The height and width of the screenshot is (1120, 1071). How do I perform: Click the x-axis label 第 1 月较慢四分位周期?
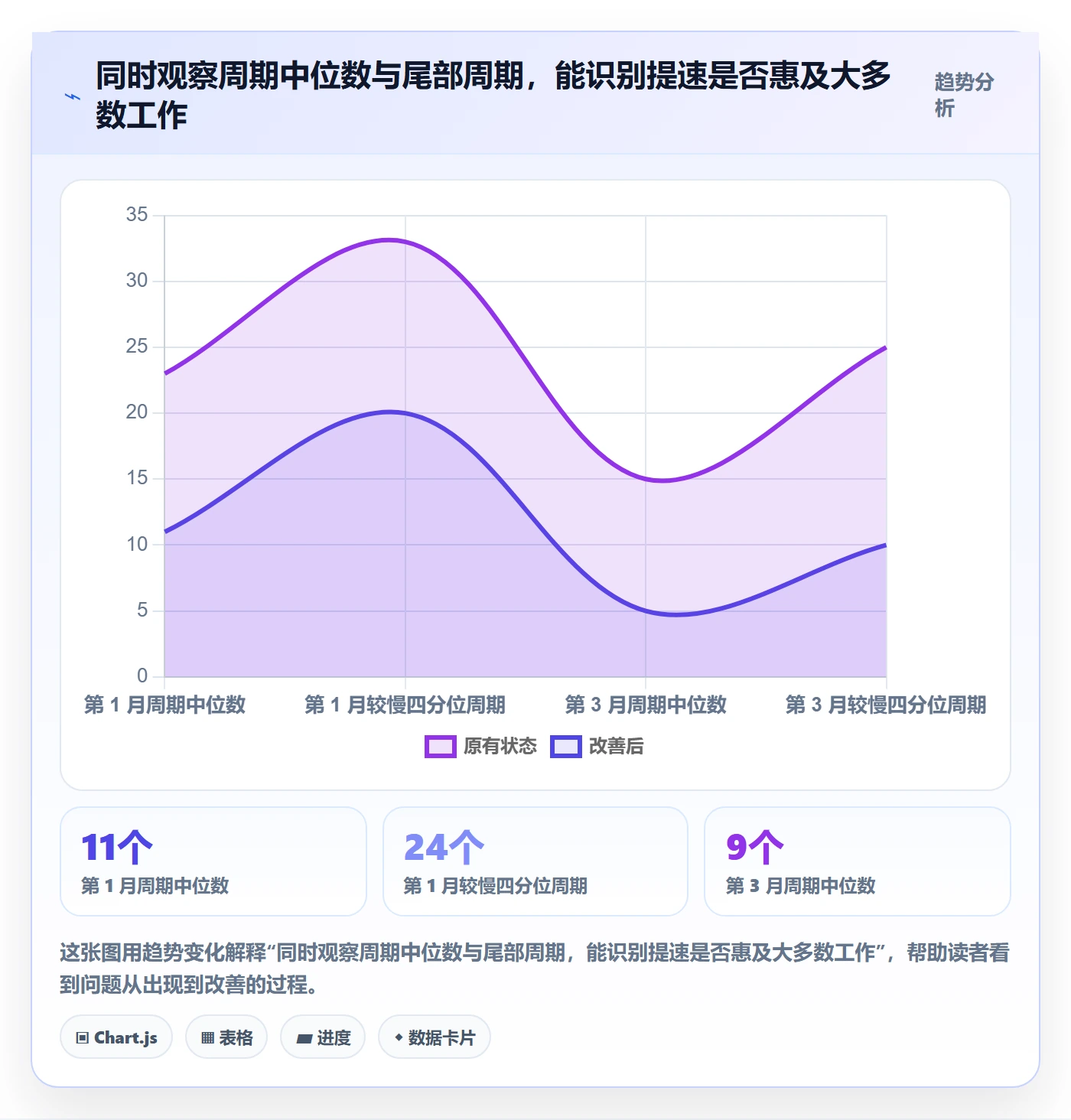click(x=405, y=705)
